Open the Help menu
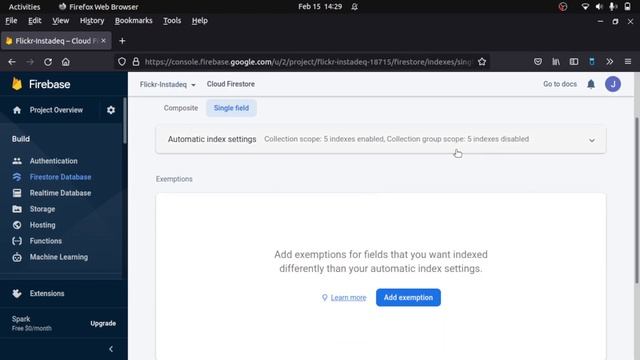The image size is (640, 360). pyautogui.click(x=200, y=20)
